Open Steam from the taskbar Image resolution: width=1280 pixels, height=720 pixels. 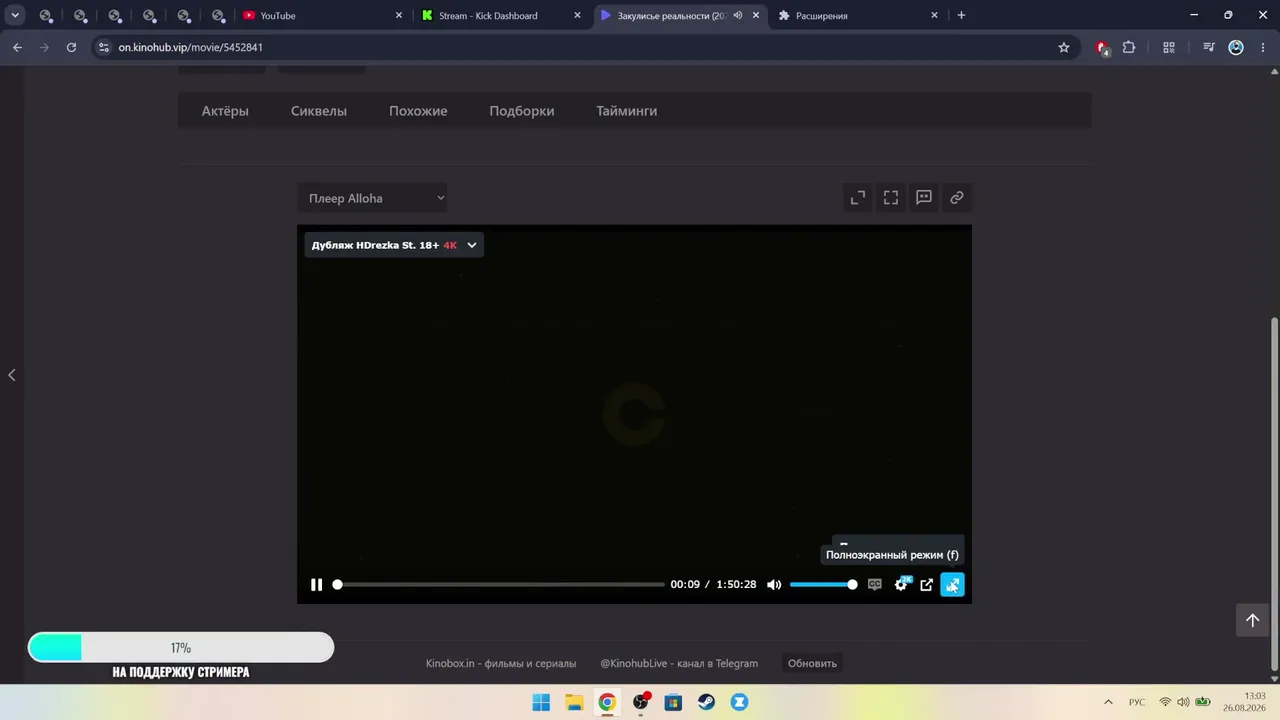tap(706, 702)
